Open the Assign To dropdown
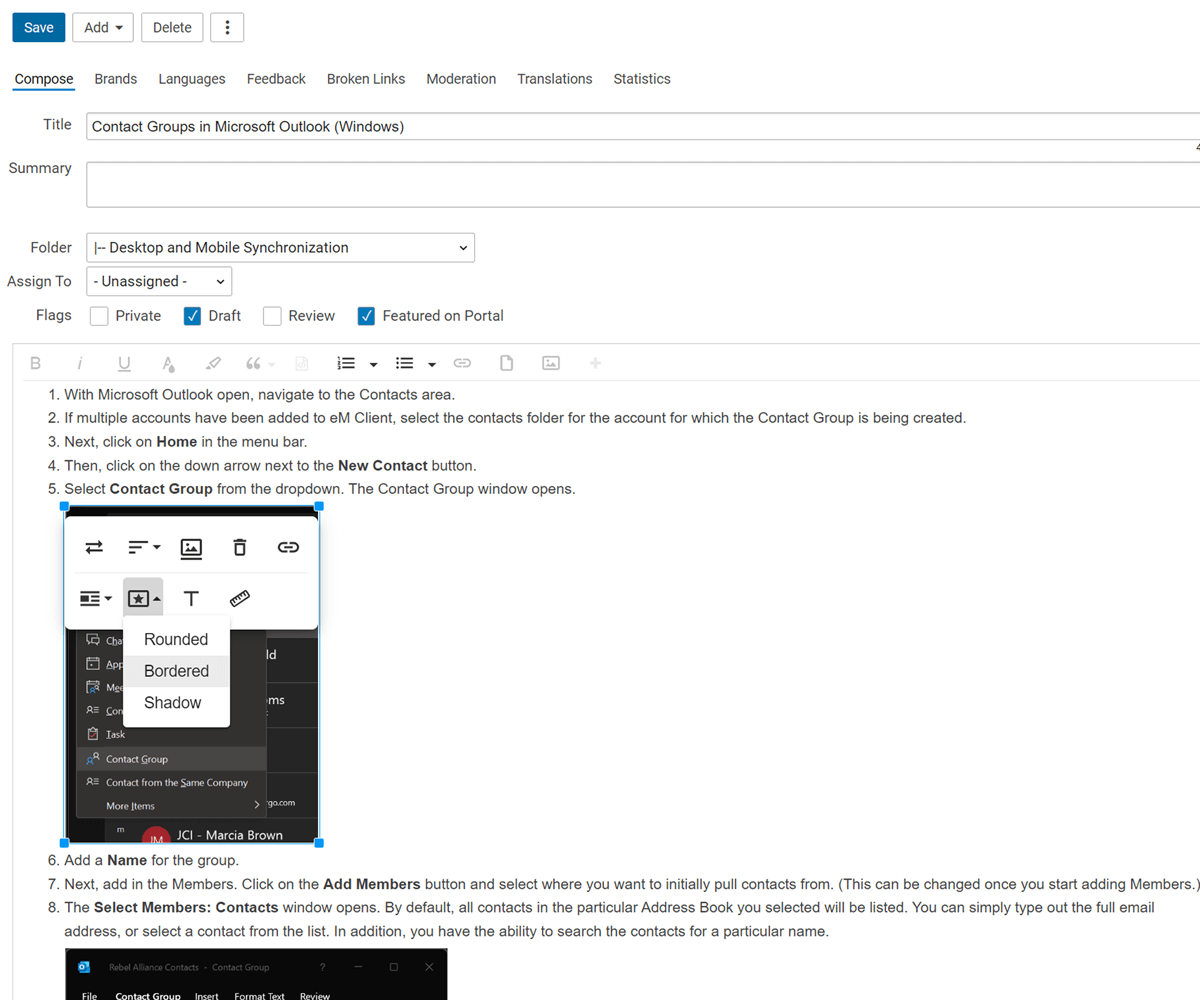This screenshot has height=1000, width=1200. 159,281
